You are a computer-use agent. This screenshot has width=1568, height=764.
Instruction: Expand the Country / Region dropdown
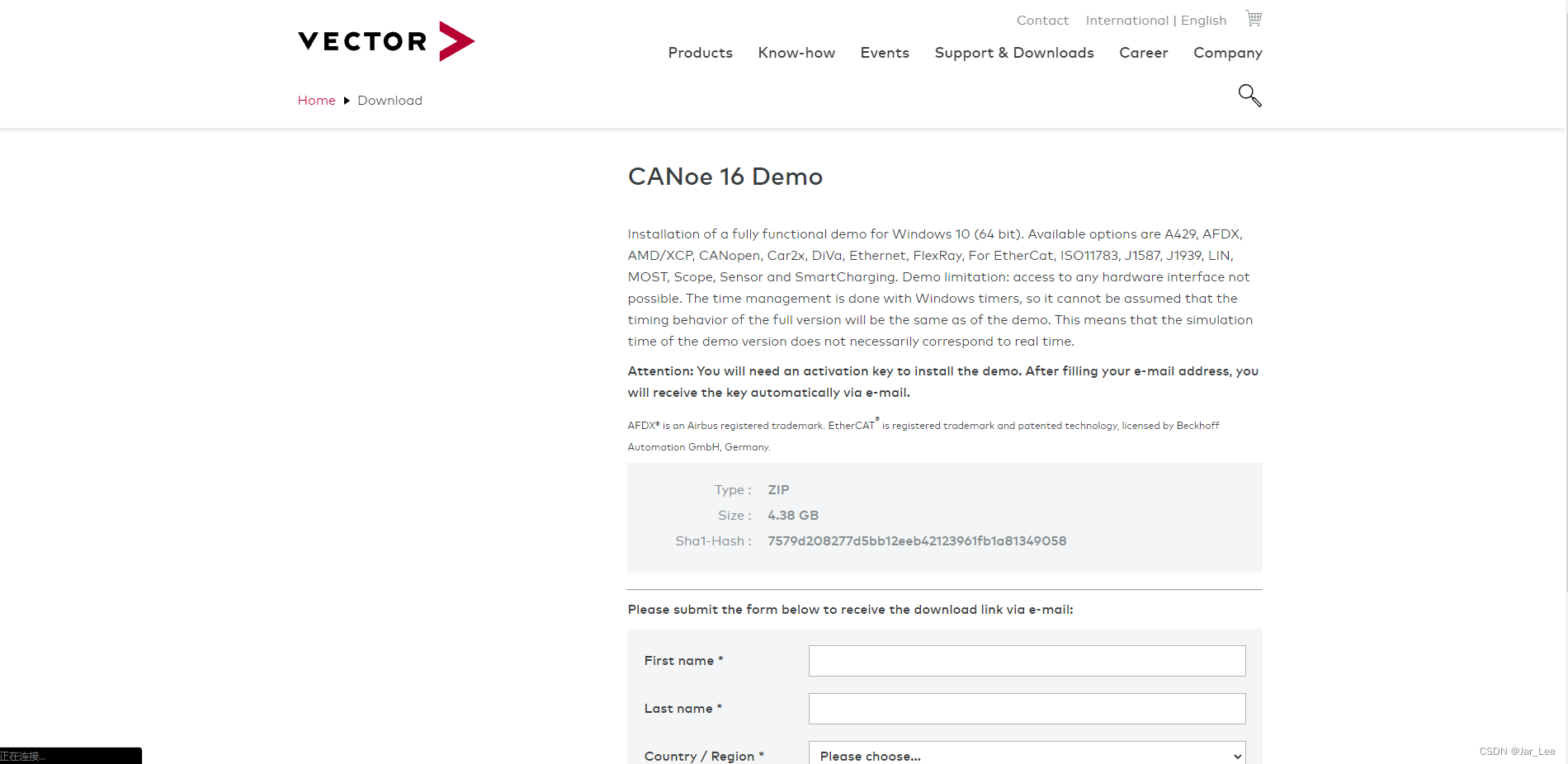[1027, 753]
